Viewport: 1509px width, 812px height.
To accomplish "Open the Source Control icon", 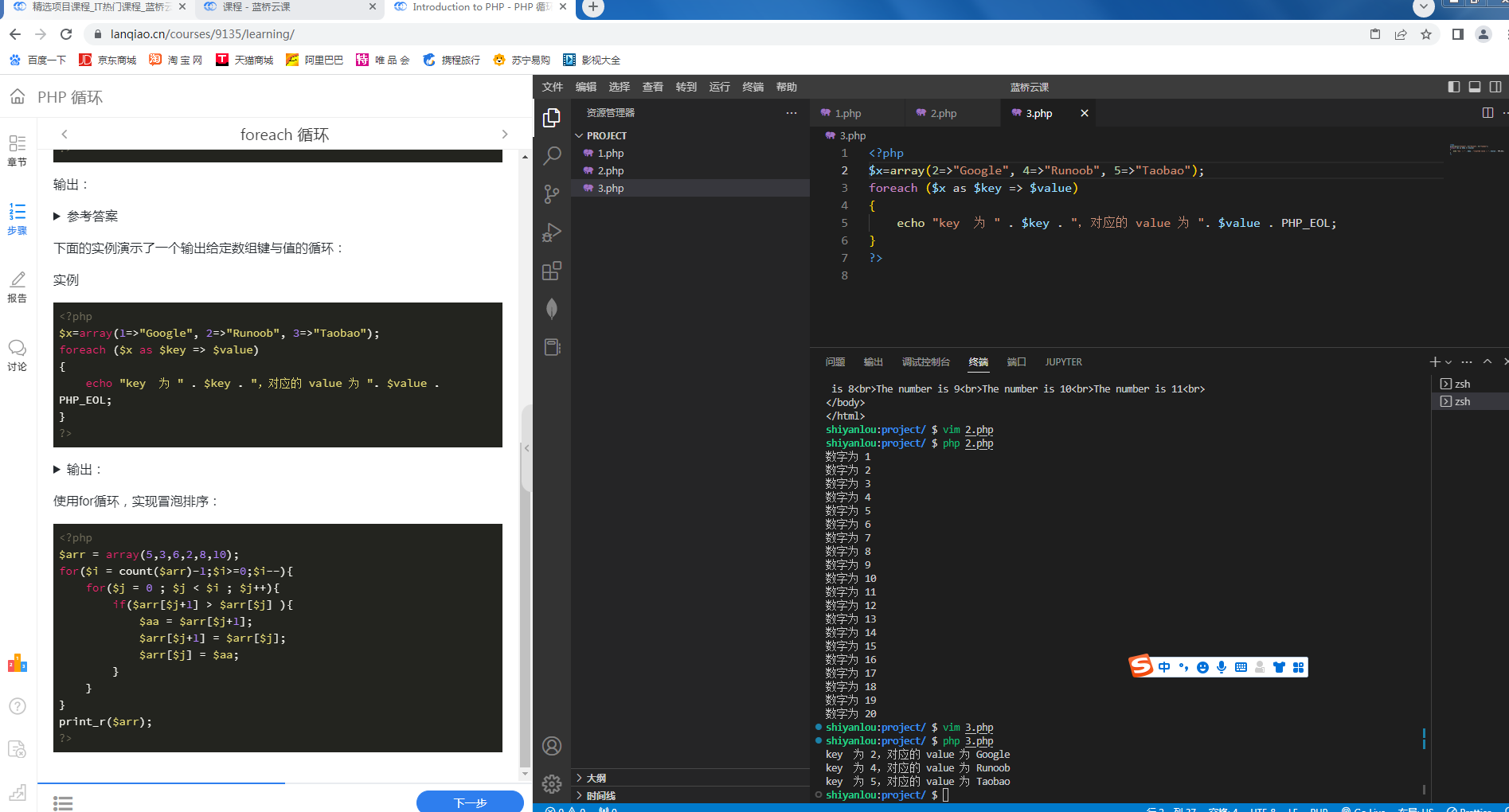I will [552, 194].
